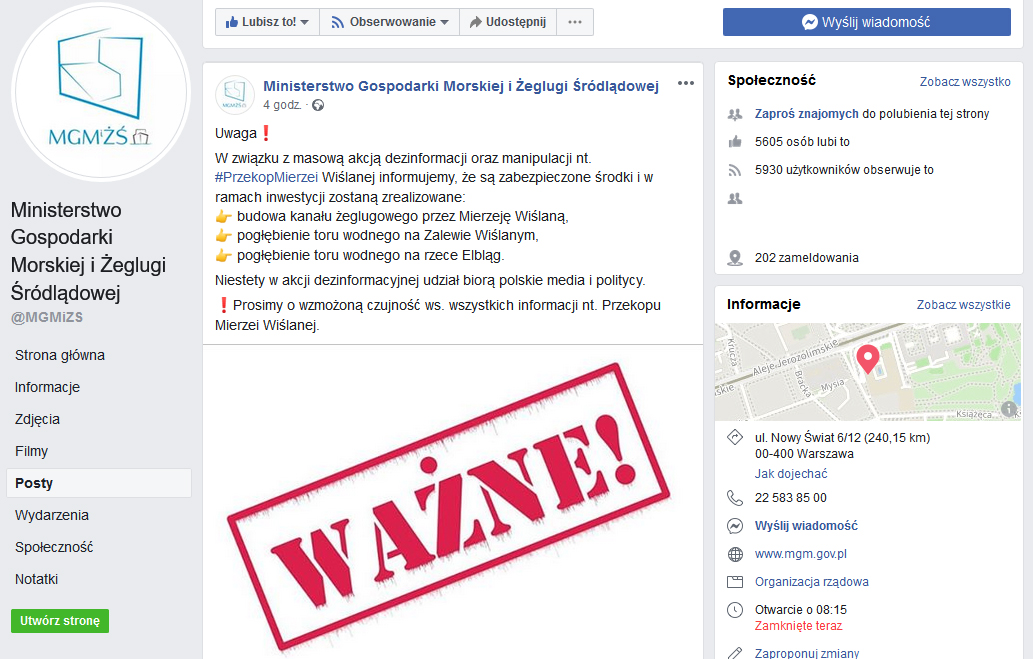
Task: Click Udostępnij share button
Action: click(x=508, y=22)
